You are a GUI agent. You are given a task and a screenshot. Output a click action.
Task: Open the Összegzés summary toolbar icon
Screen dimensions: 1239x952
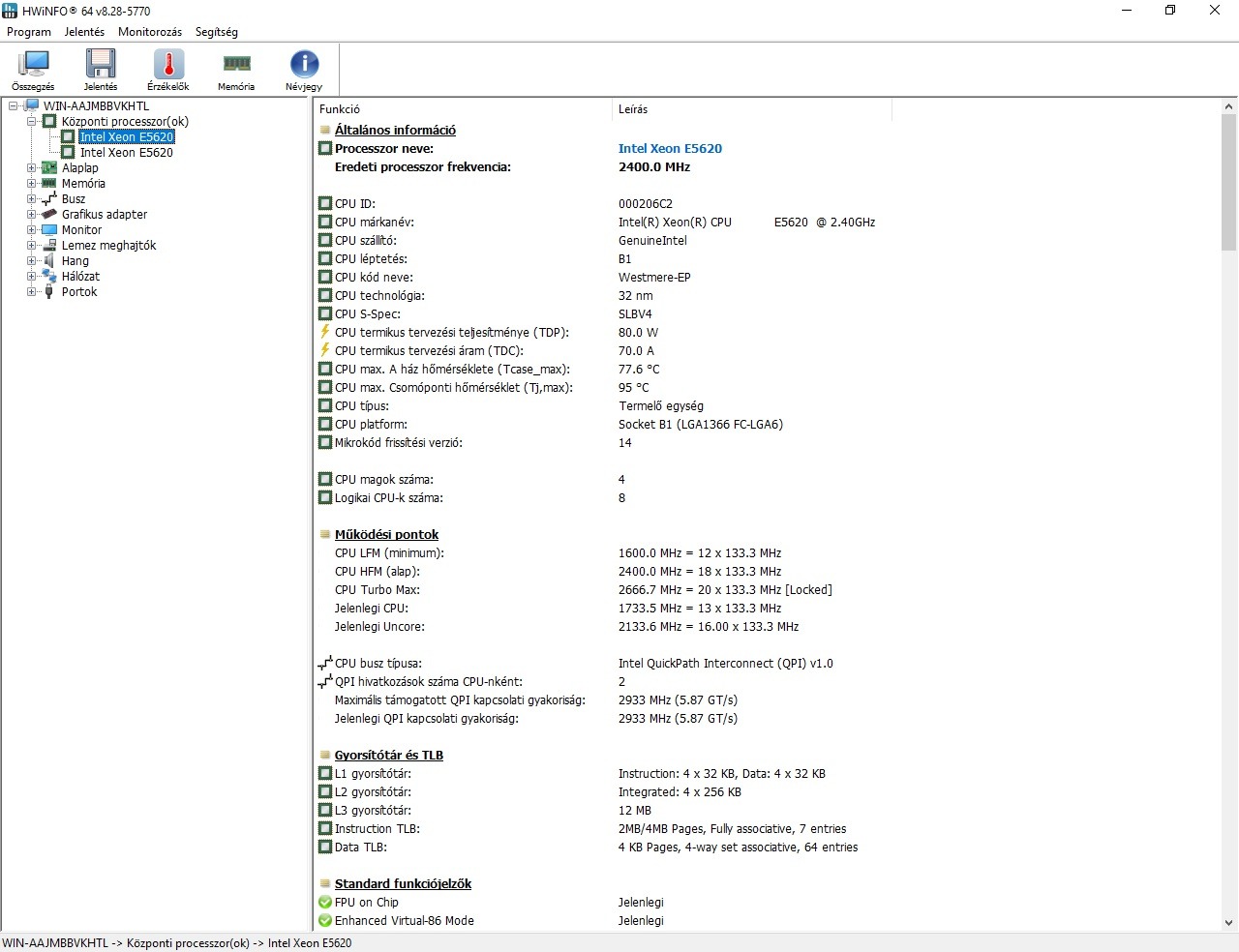(33, 64)
